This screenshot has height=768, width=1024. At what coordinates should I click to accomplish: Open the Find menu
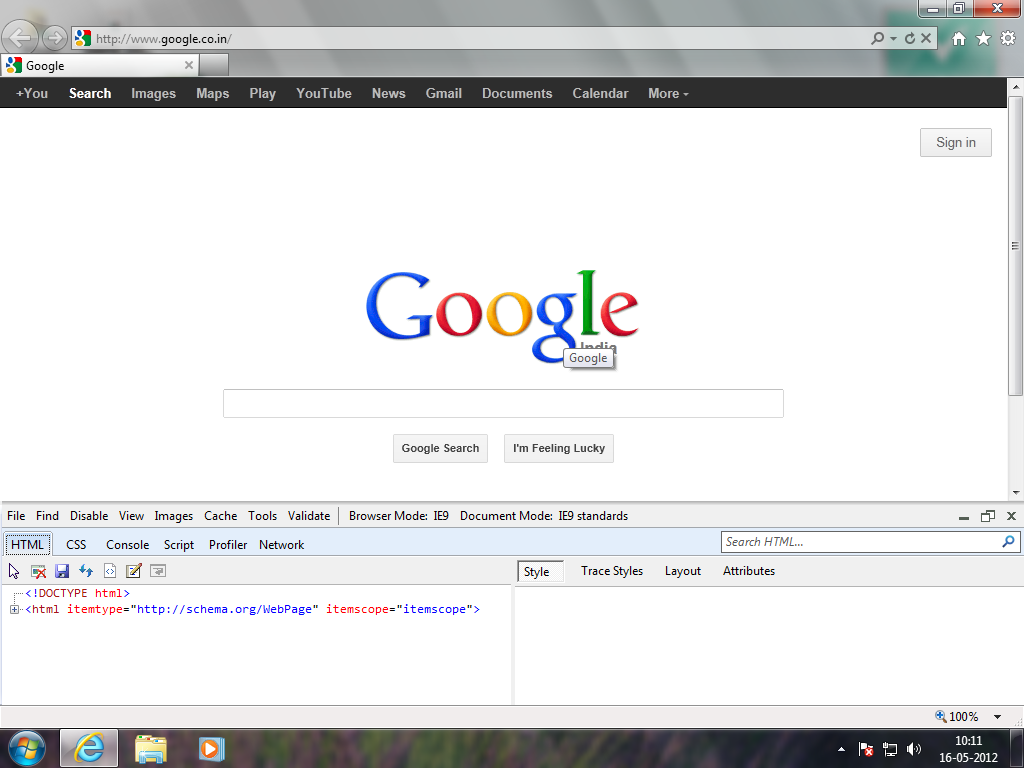pyautogui.click(x=47, y=516)
